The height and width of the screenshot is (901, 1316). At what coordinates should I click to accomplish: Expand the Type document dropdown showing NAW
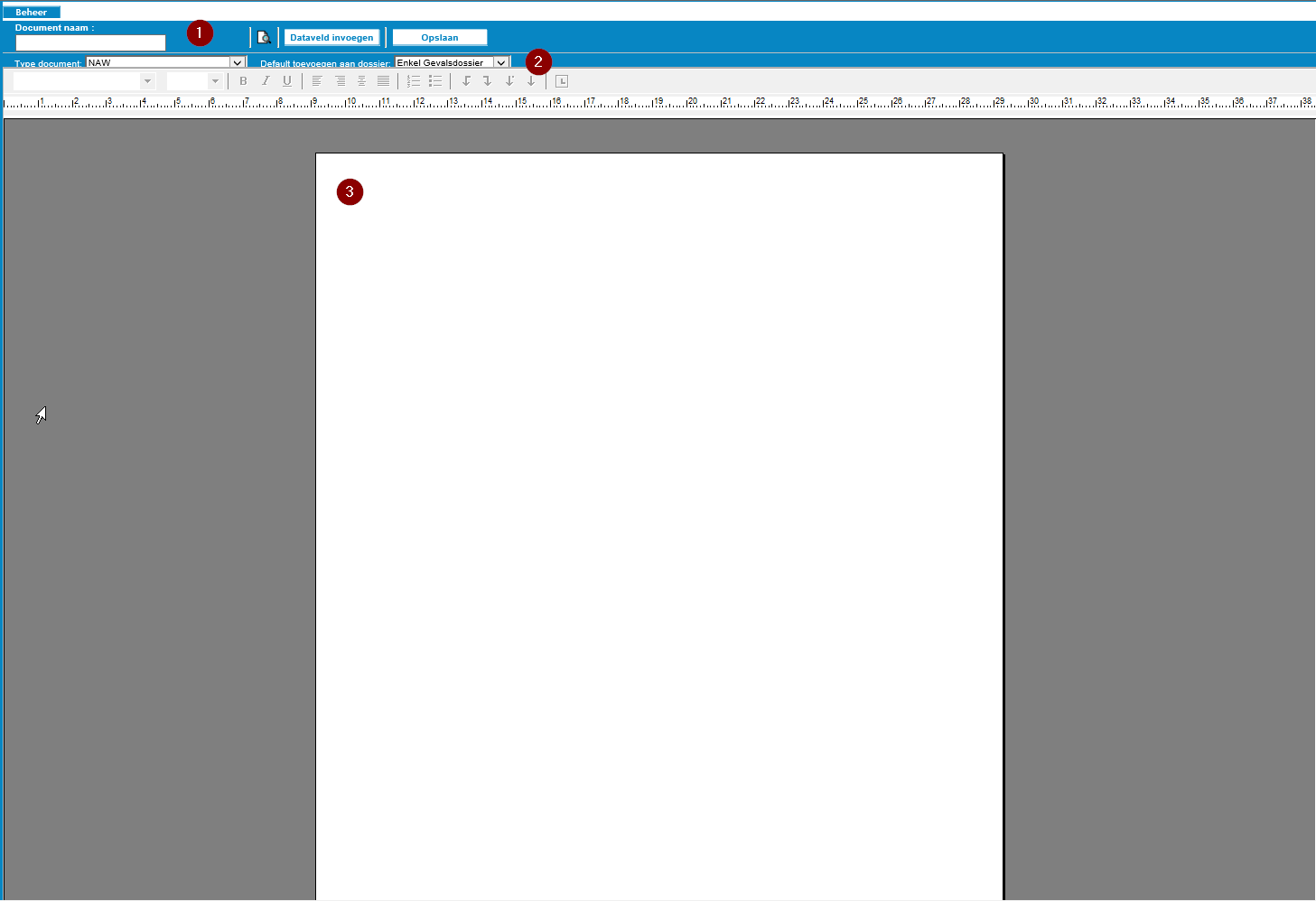click(x=238, y=63)
